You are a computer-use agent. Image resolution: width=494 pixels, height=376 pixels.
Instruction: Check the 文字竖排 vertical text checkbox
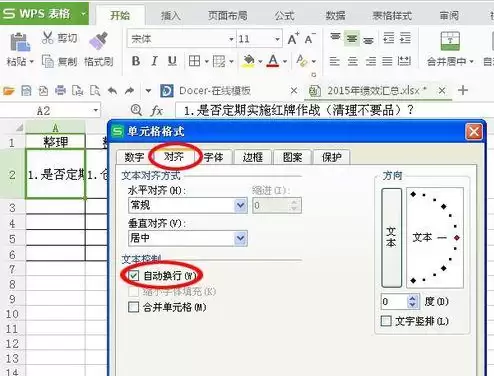386,321
